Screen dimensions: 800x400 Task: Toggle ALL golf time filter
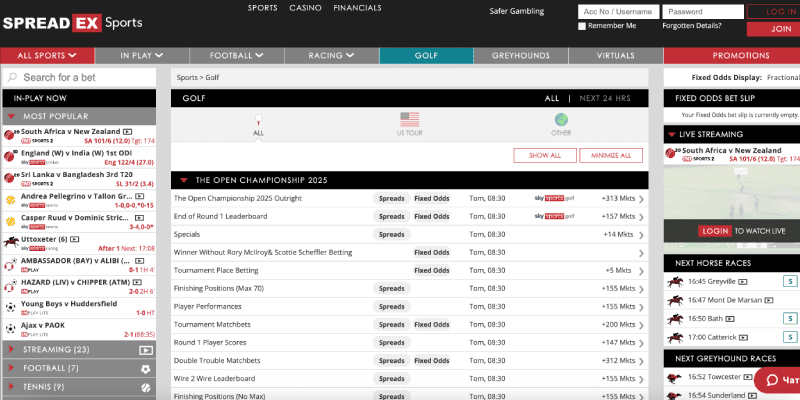(x=552, y=98)
